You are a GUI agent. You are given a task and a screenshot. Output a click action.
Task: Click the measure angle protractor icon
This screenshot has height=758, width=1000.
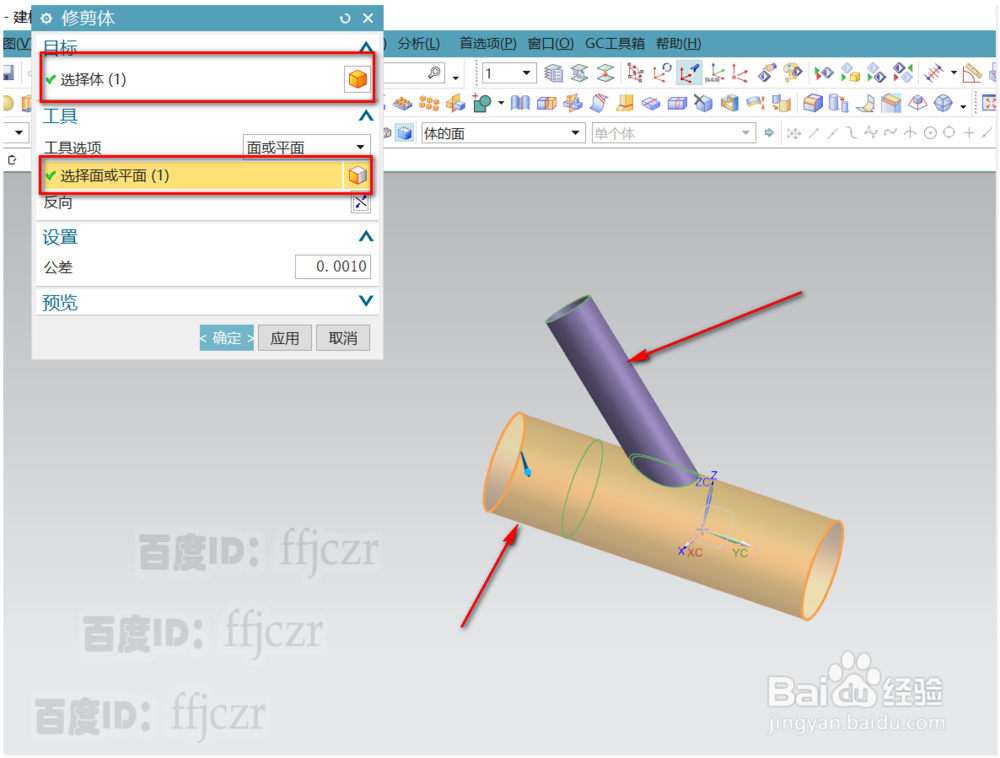click(x=972, y=73)
